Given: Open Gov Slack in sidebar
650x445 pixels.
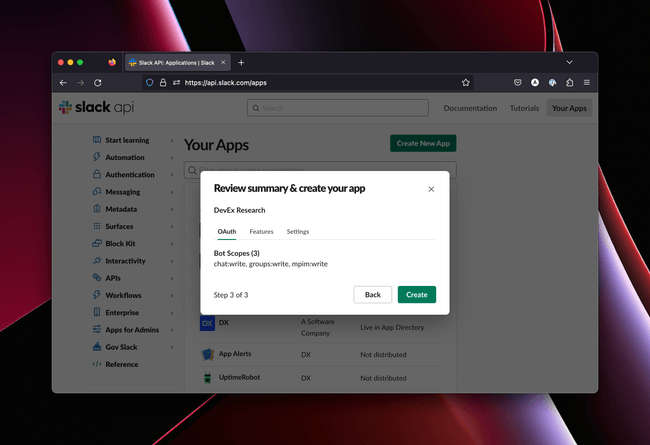Looking at the screenshot, I should 121,347.
